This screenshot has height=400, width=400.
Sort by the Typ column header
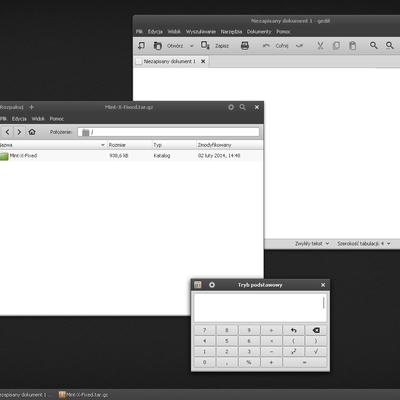tap(174, 145)
